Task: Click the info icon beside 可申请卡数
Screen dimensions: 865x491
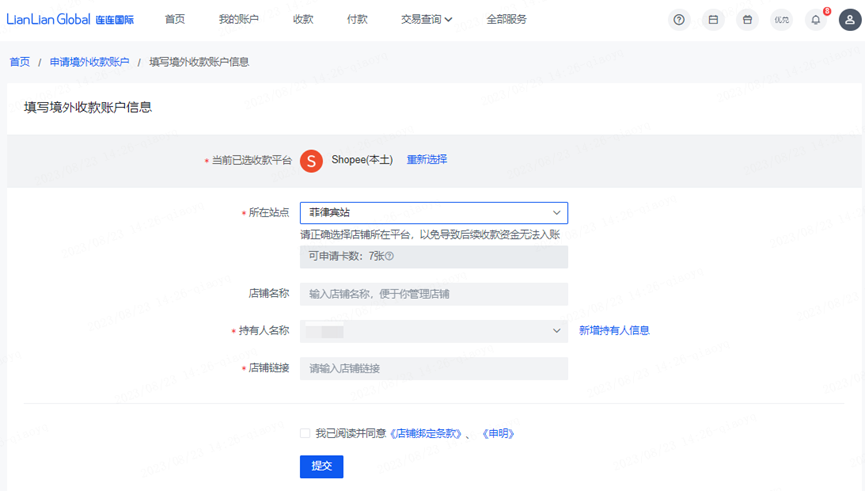Action: click(389, 256)
